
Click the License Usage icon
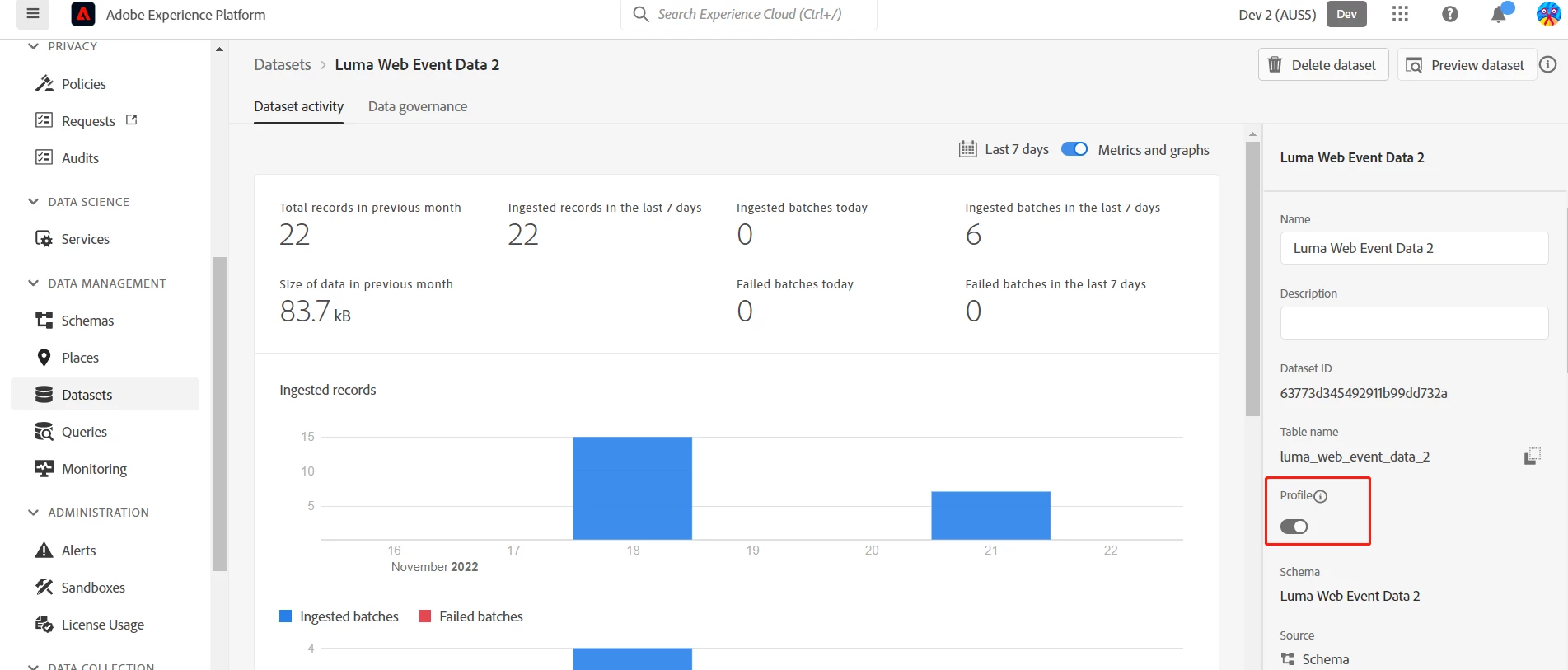tap(44, 625)
